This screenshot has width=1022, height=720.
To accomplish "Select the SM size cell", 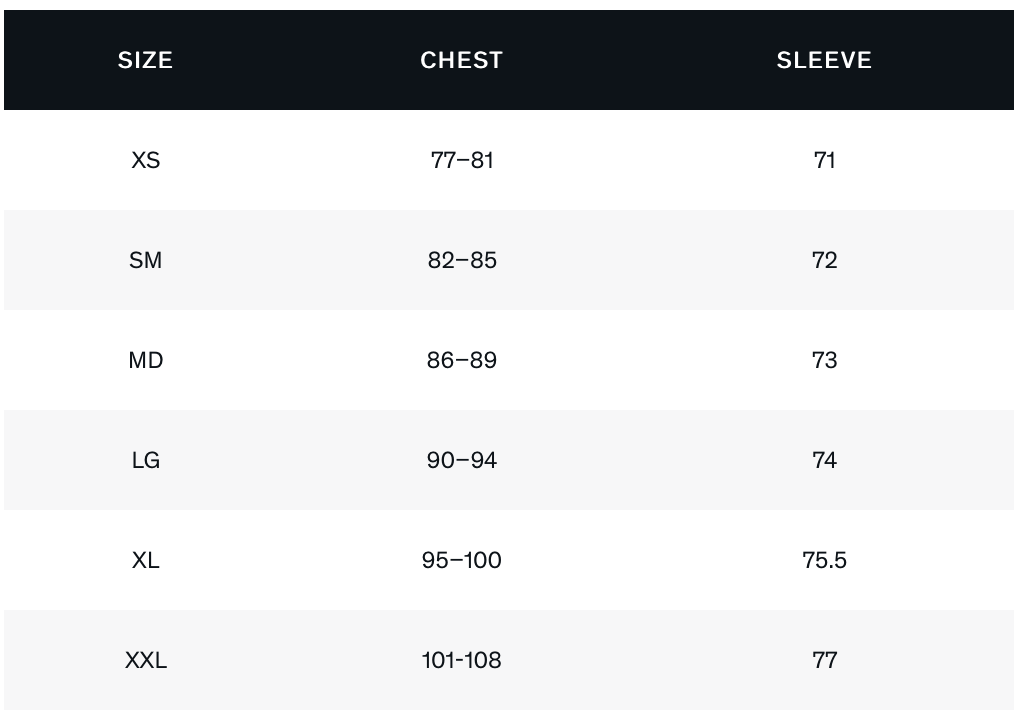I will point(145,261).
